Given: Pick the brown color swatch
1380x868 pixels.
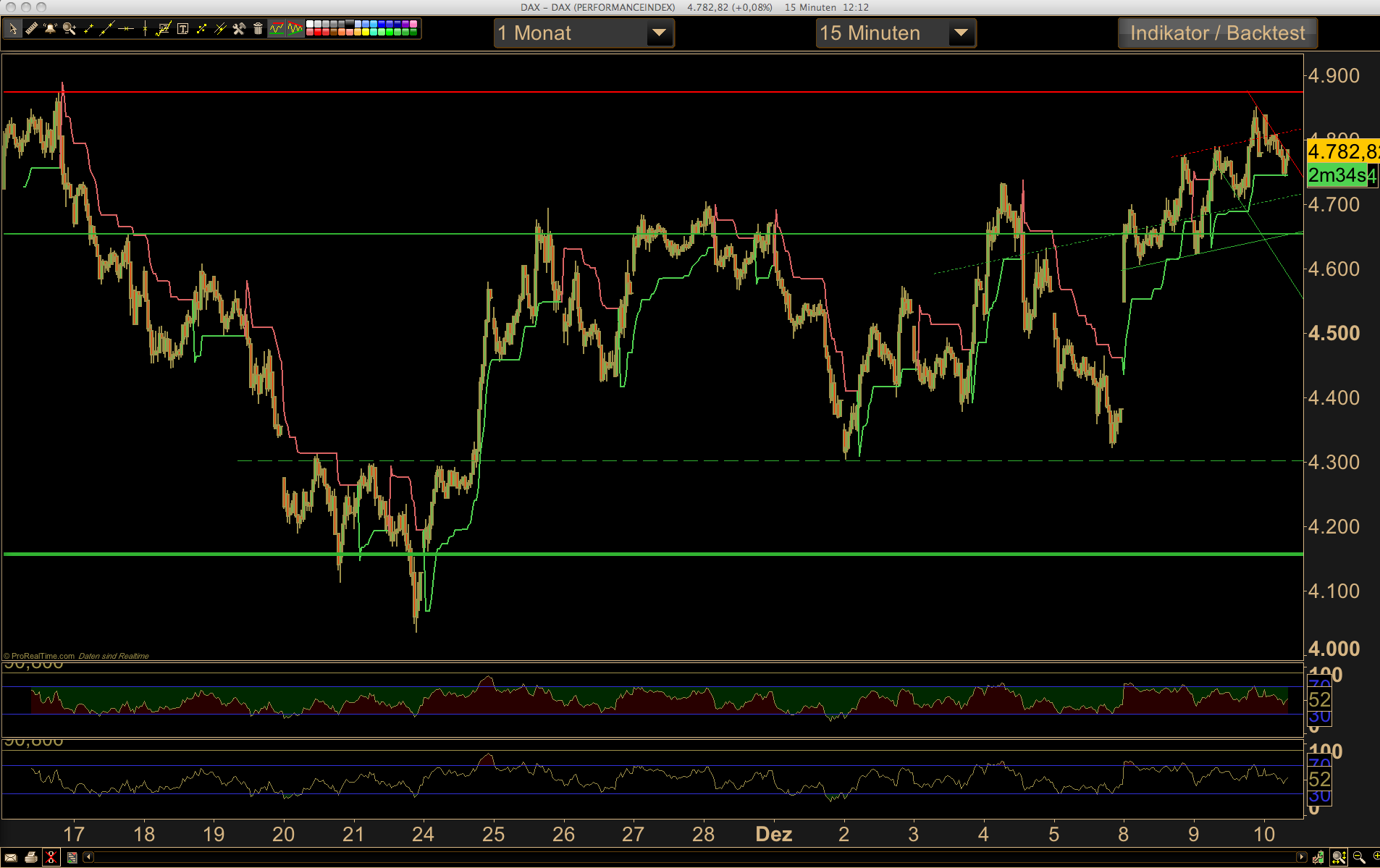Looking at the screenshot, I should pos(334,32).
